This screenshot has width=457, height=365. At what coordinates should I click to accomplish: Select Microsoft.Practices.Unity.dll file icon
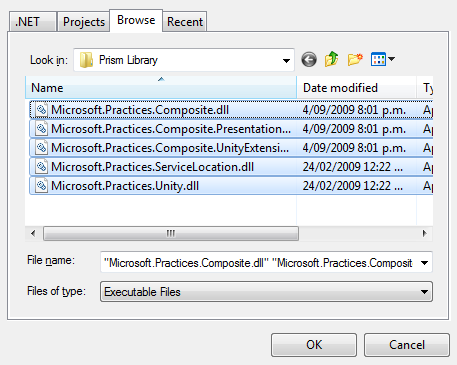pyautogui.click(x=41, y=186)
